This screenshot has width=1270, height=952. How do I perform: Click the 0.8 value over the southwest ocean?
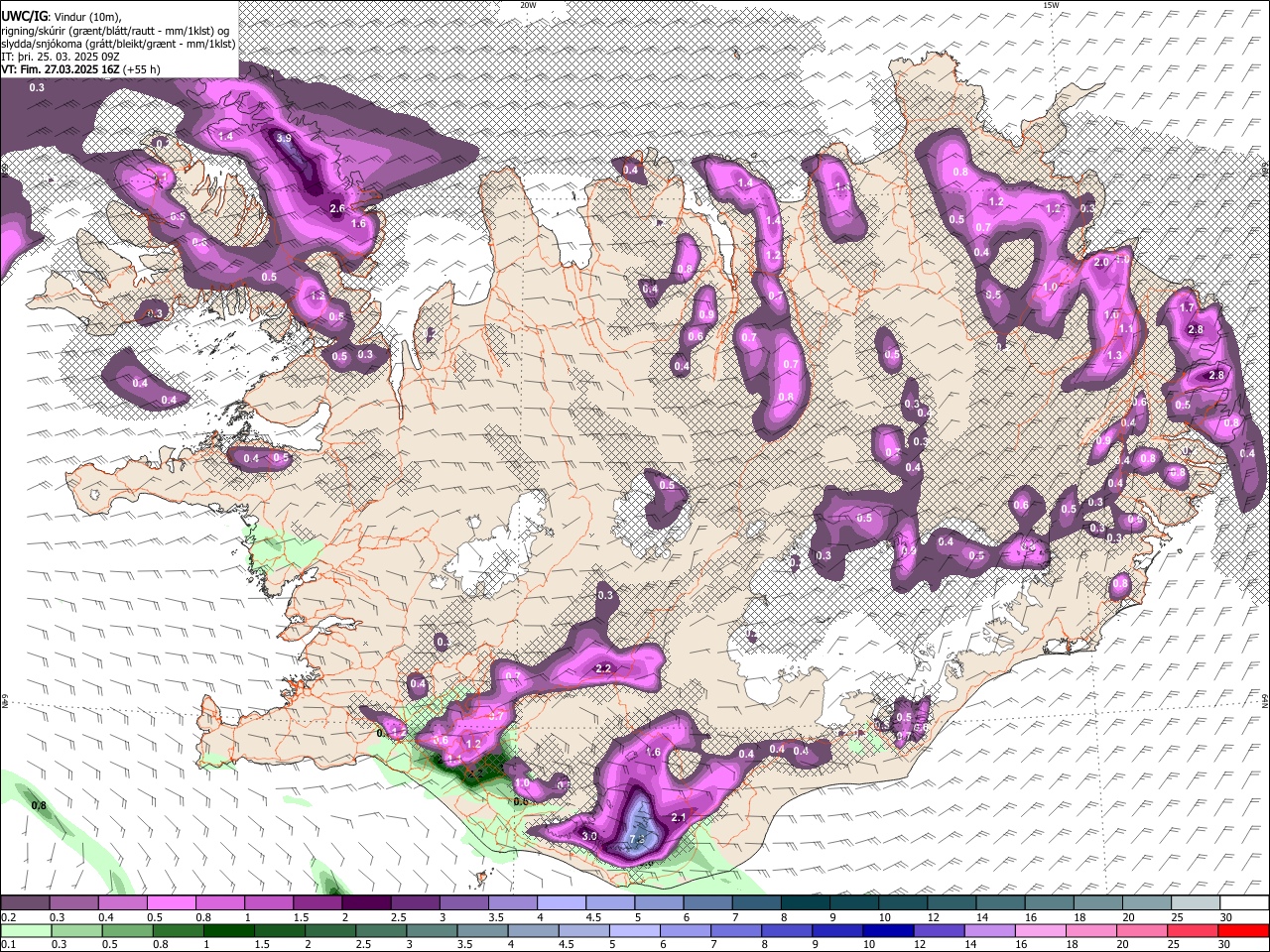point(39,805)
